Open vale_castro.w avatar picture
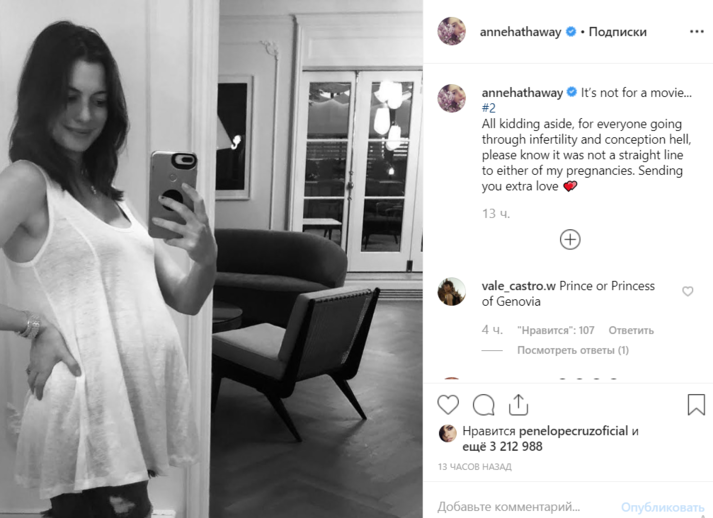 click(x=452, y=292)
